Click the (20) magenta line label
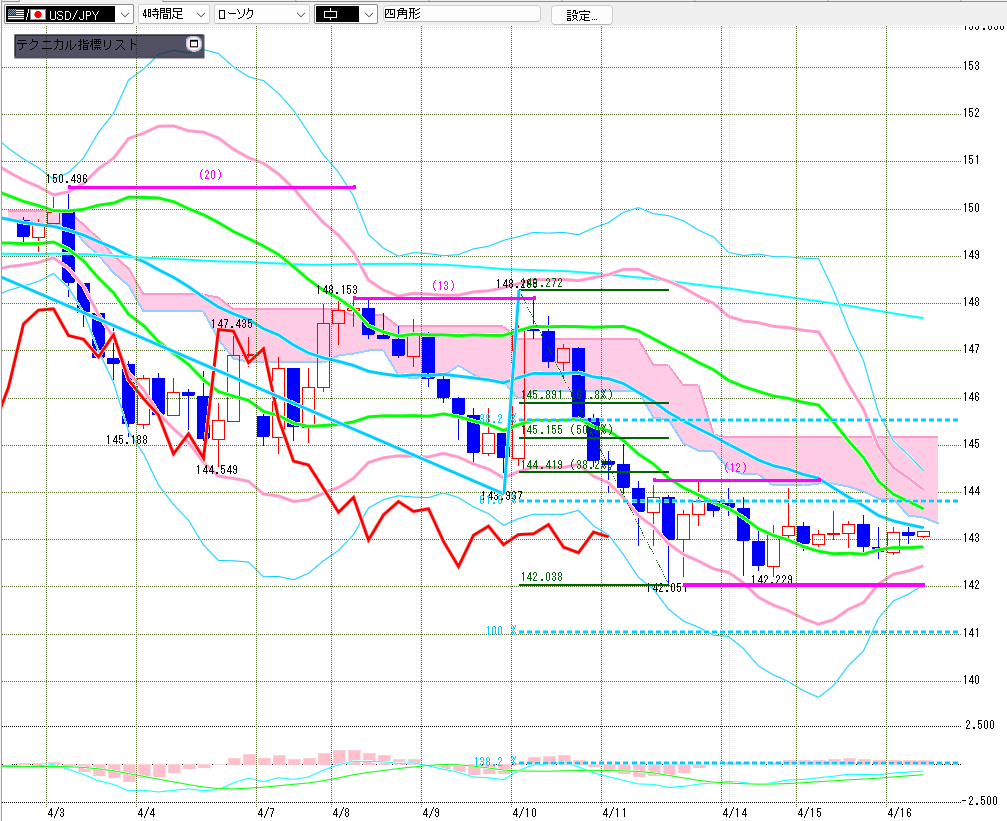 tap(211, 174)
